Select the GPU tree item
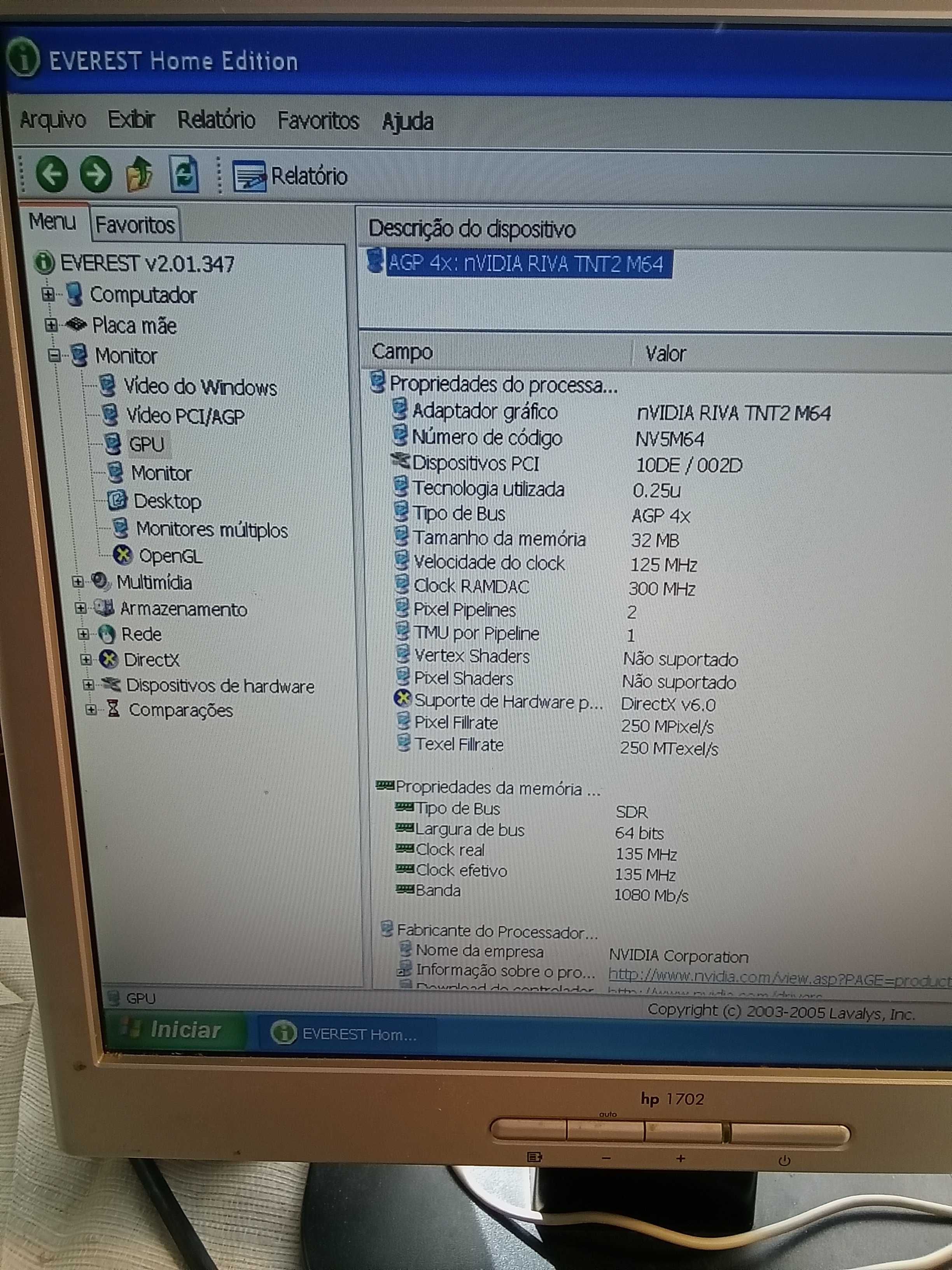Image resolution: width=952 pixels, height=1270 pixels. [147, 444]
